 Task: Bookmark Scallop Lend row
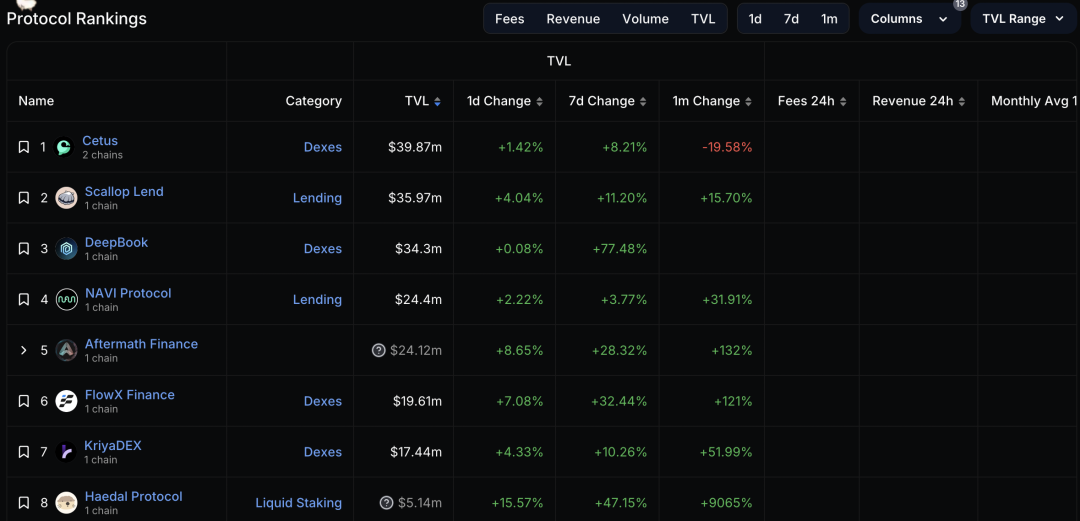(23, 198)
